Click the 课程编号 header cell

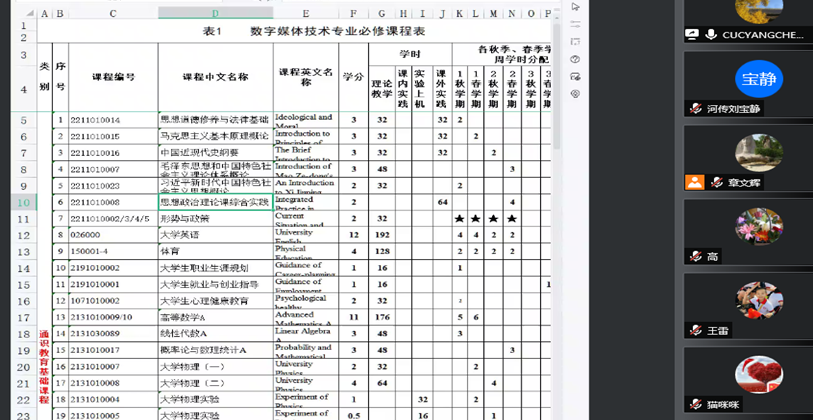coord(113,77)
